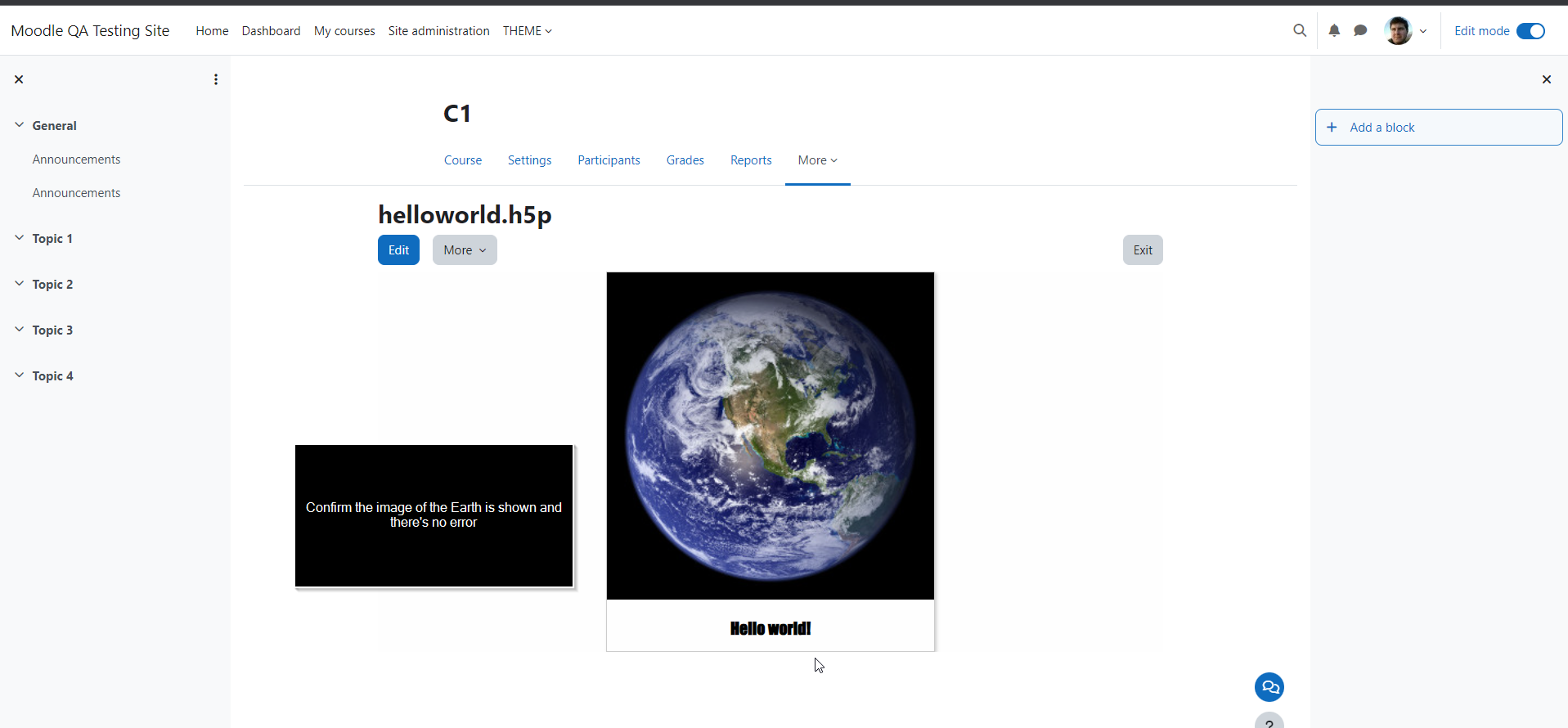The width and height of the screenshot is (1568, 728).
Task: Click the Add a block button
Action: (x=1439, y=127)
